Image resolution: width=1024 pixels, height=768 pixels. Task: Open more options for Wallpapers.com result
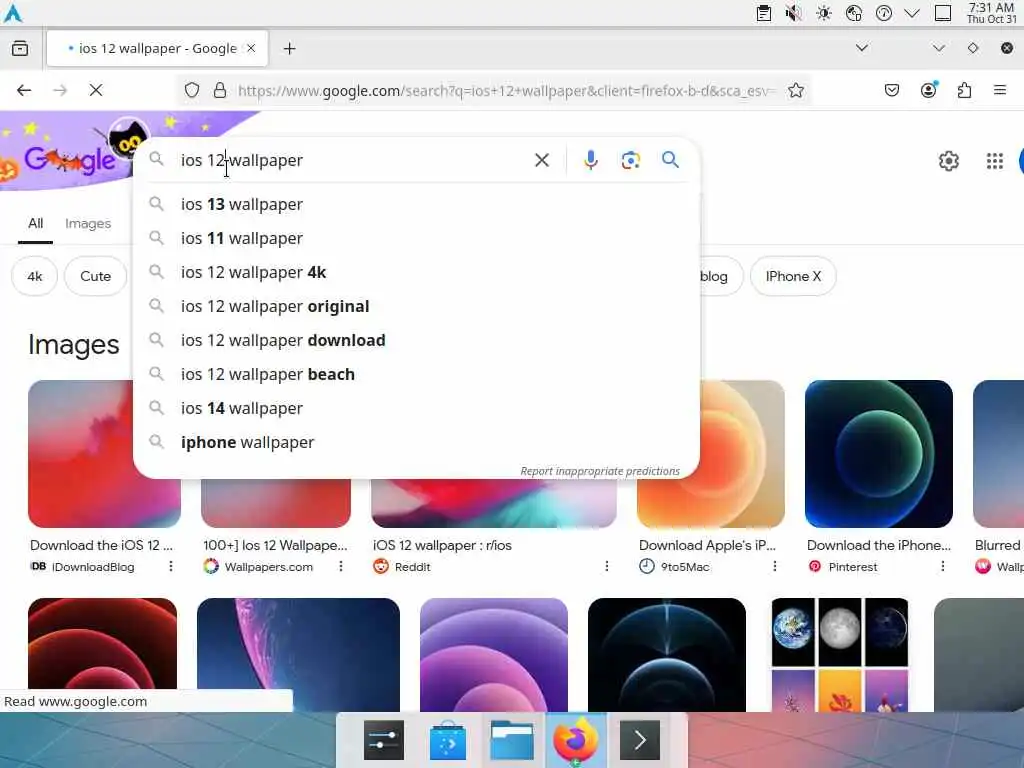341,566
